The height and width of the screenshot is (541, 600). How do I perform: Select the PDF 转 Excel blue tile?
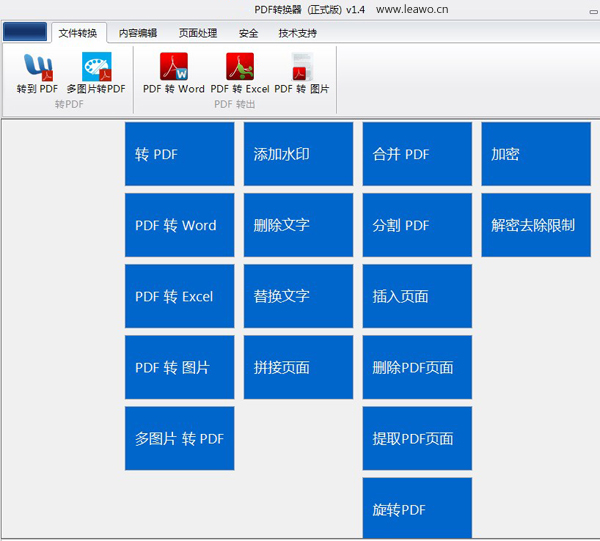coord(179,296)
